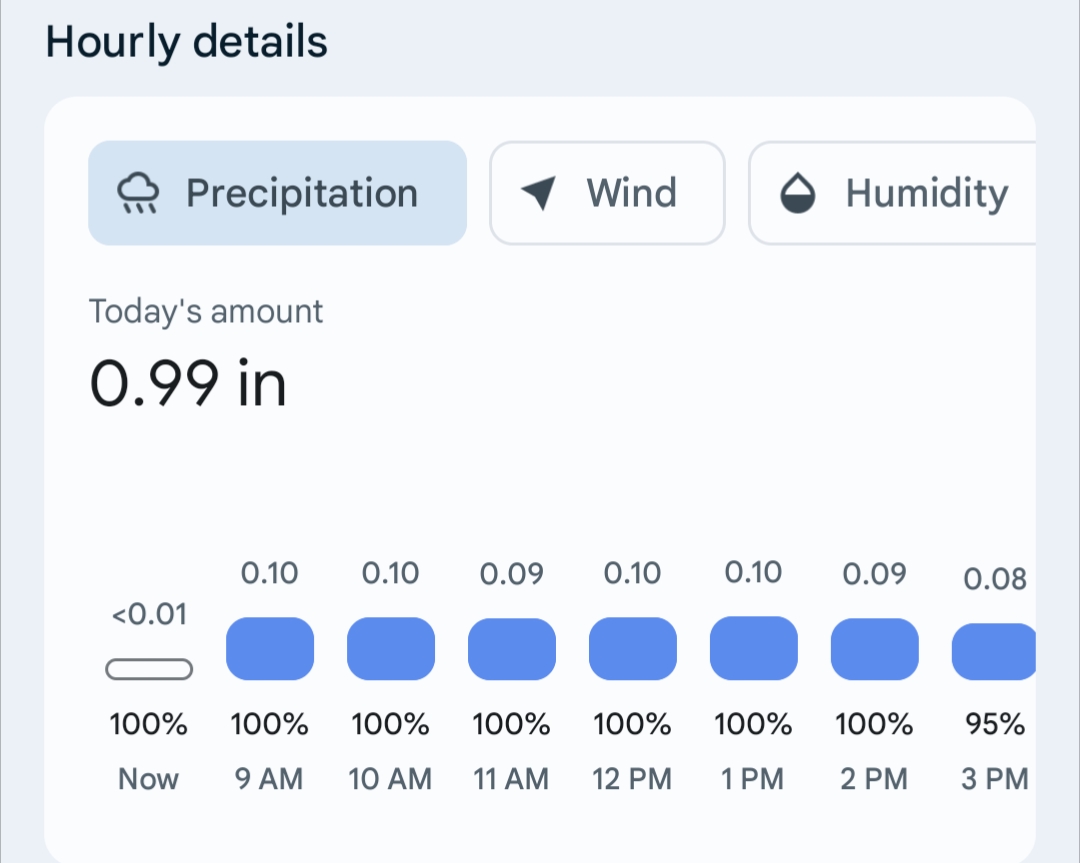Open the Humidity tab
The height and width of the screenshot is (863, 1080).
926,193
